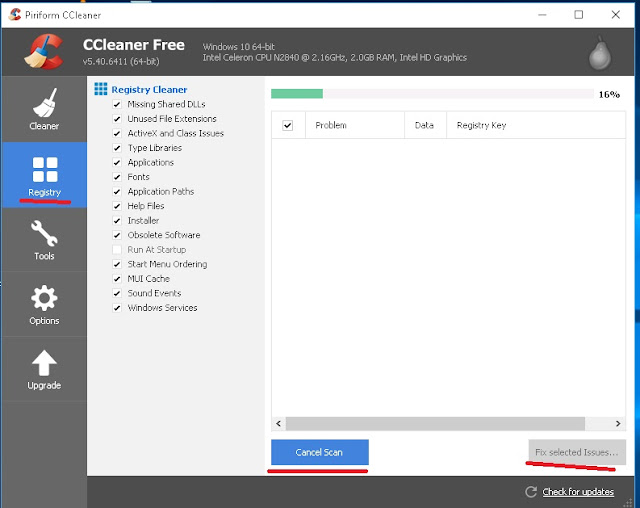Click the CCleaner logo in header
The image size is (640, 508).
44,51
